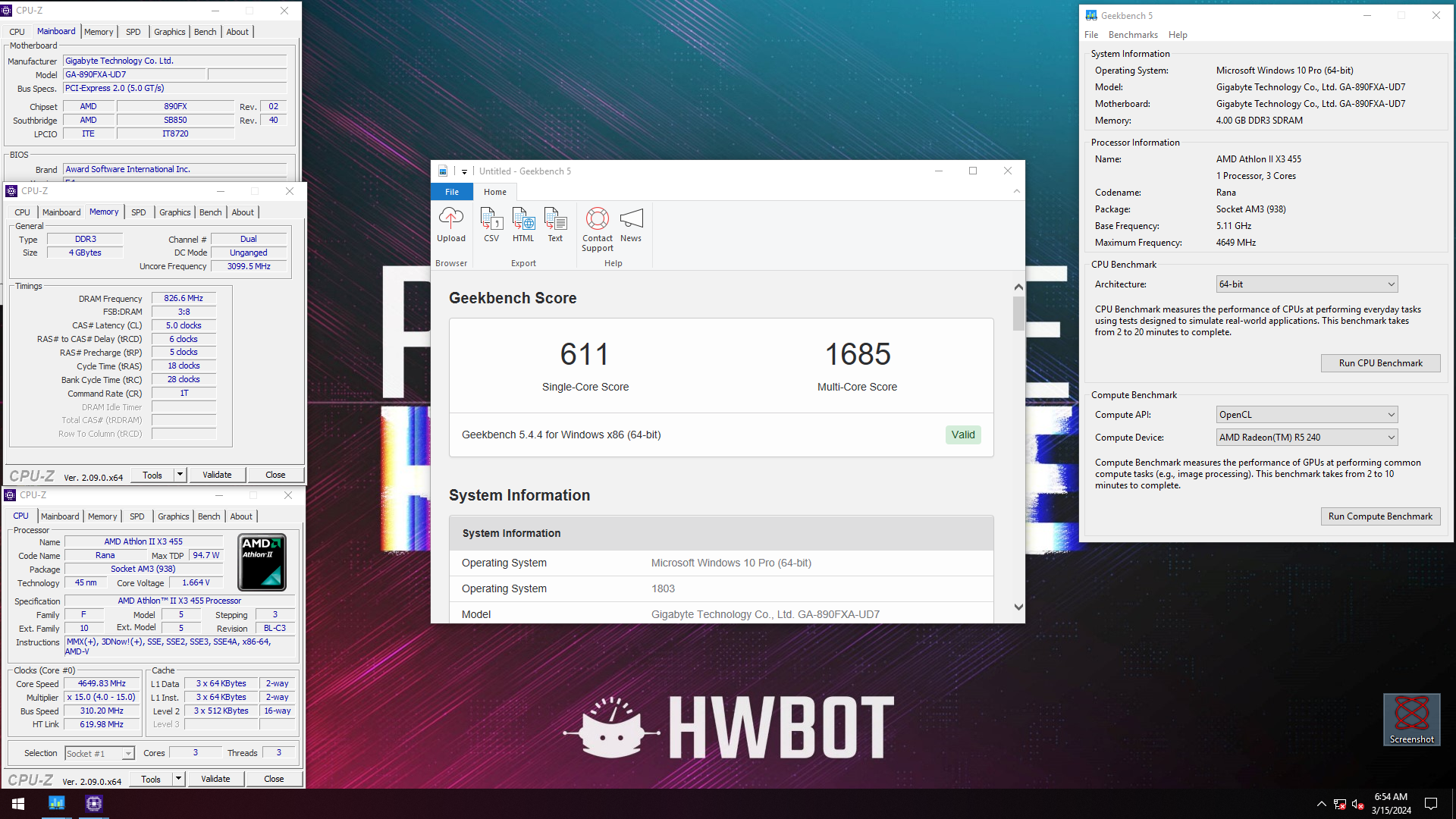Open Tools dropdown arrow in CPU tab window
1456x819 pixels.
coord(178,779)
